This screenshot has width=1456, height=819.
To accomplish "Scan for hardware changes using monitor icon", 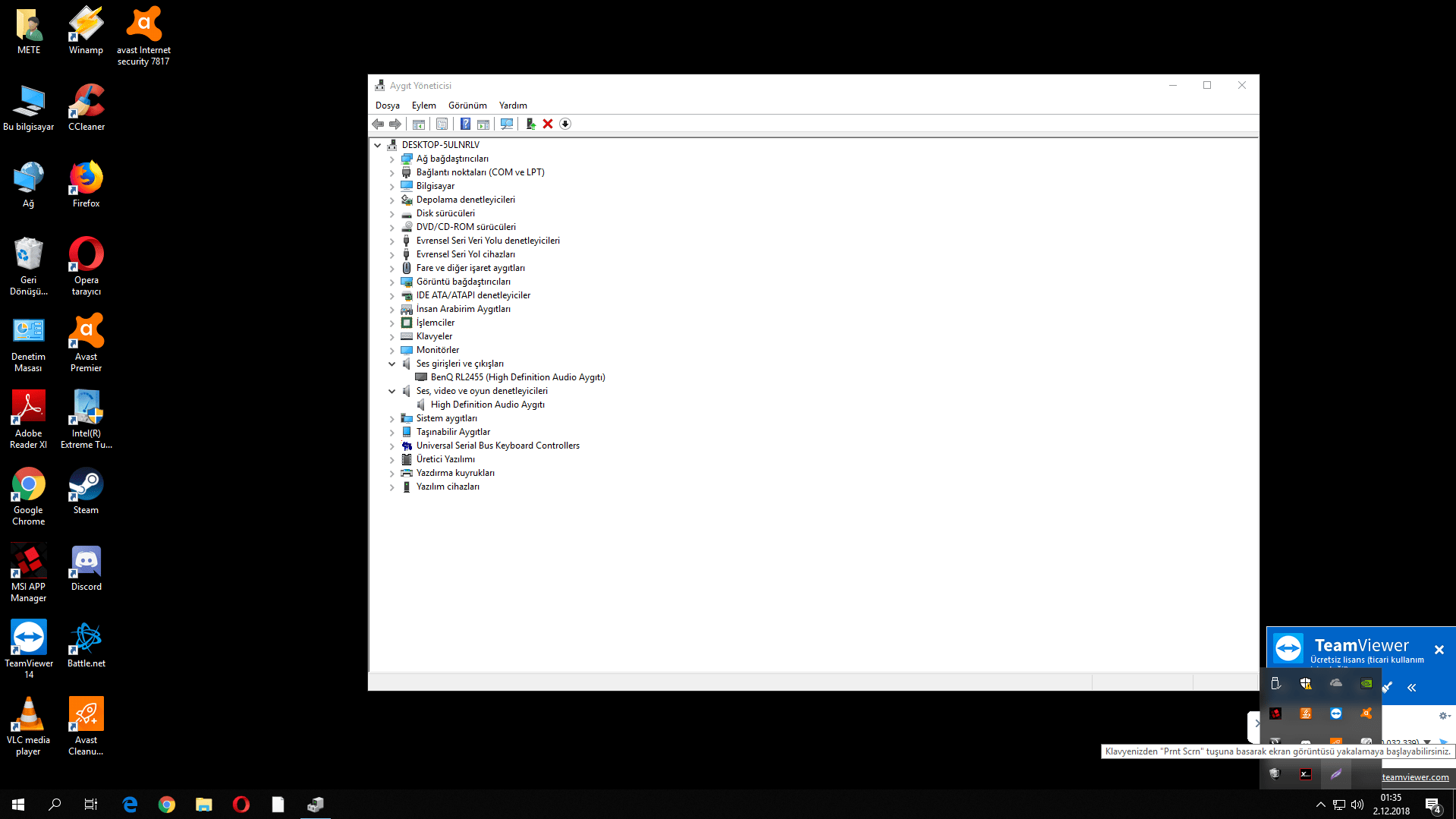I will pos(507,124).
